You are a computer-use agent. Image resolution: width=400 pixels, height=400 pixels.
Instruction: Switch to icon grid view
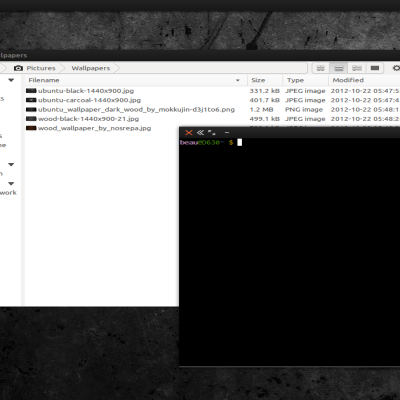tap(321, 68)
